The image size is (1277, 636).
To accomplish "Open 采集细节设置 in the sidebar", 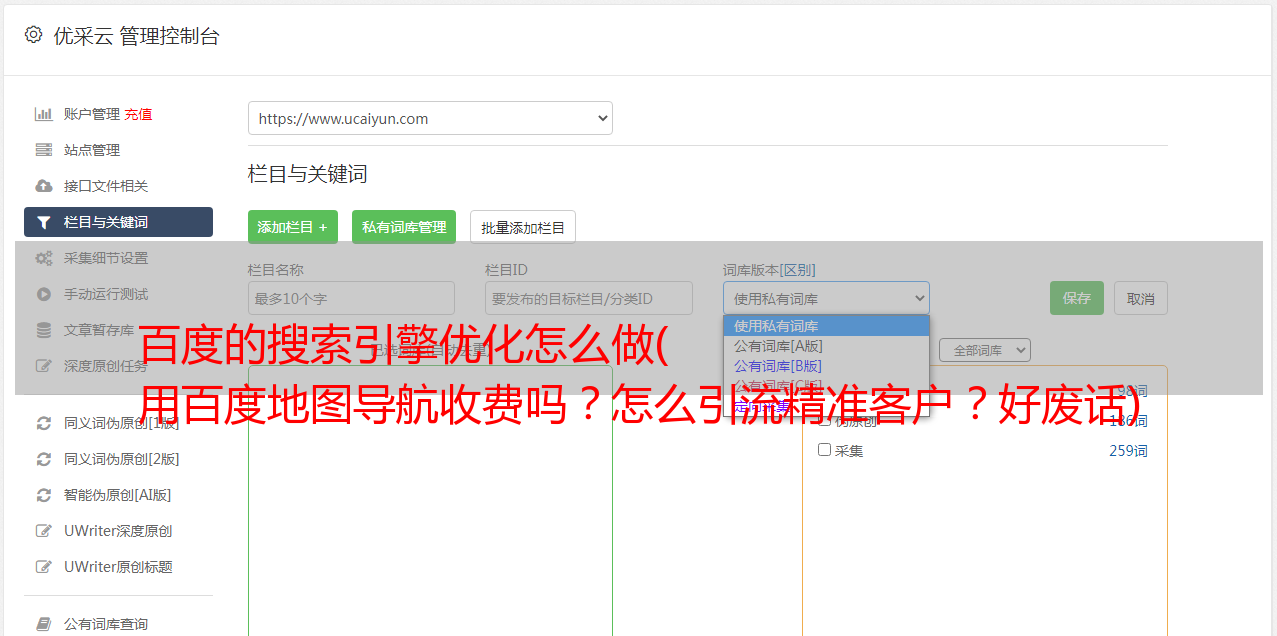I will [106, 258].
